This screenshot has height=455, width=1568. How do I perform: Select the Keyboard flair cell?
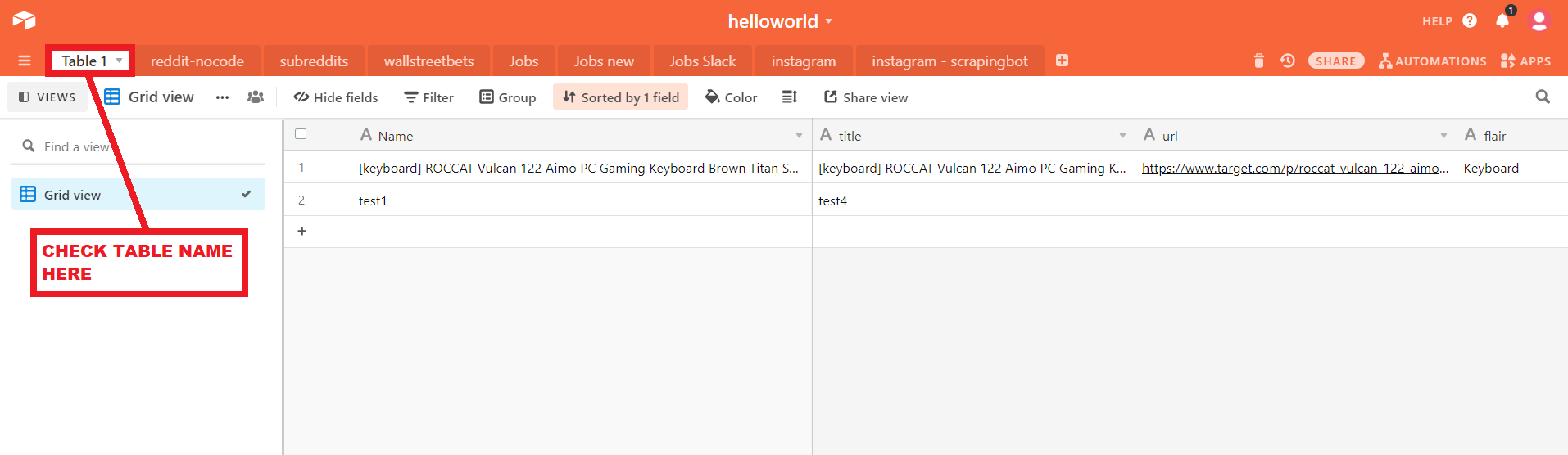[x=1512, y=168]
